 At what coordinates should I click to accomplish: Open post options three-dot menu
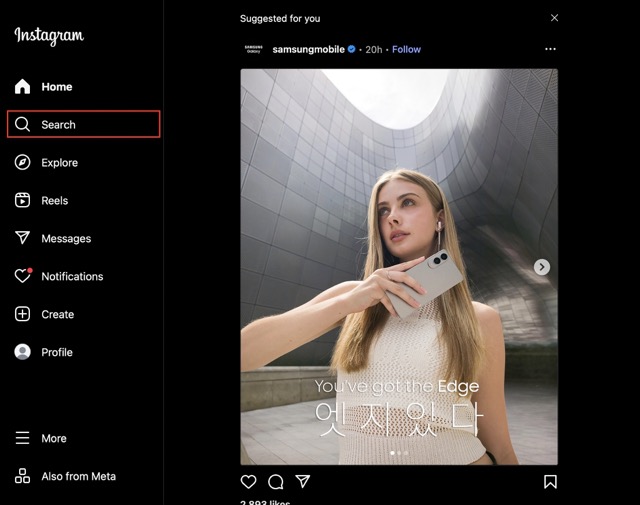coord(550,49)
